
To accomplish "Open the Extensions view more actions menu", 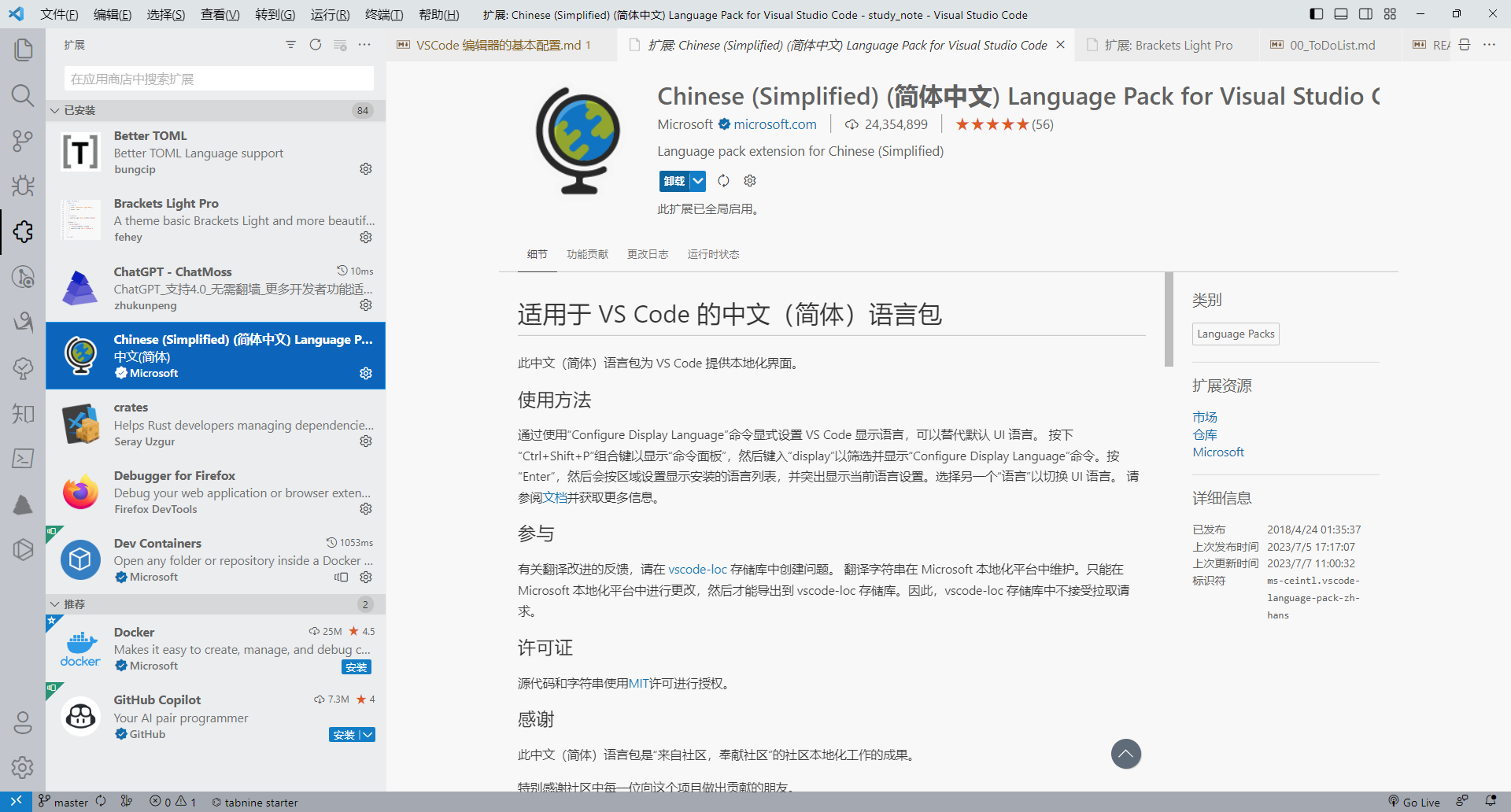I will [364, 45].
